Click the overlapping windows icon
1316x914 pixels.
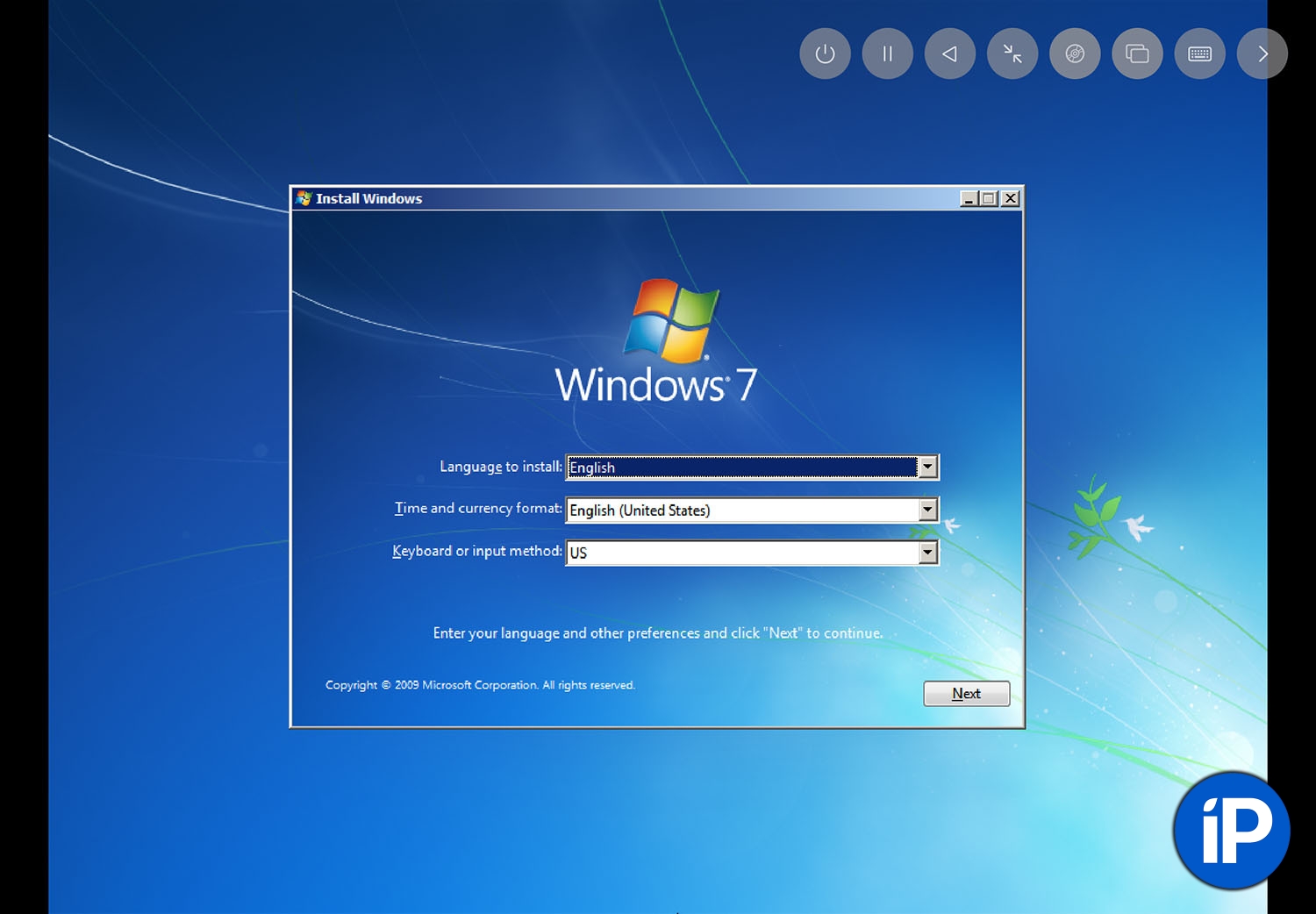tap(1137, 54)
